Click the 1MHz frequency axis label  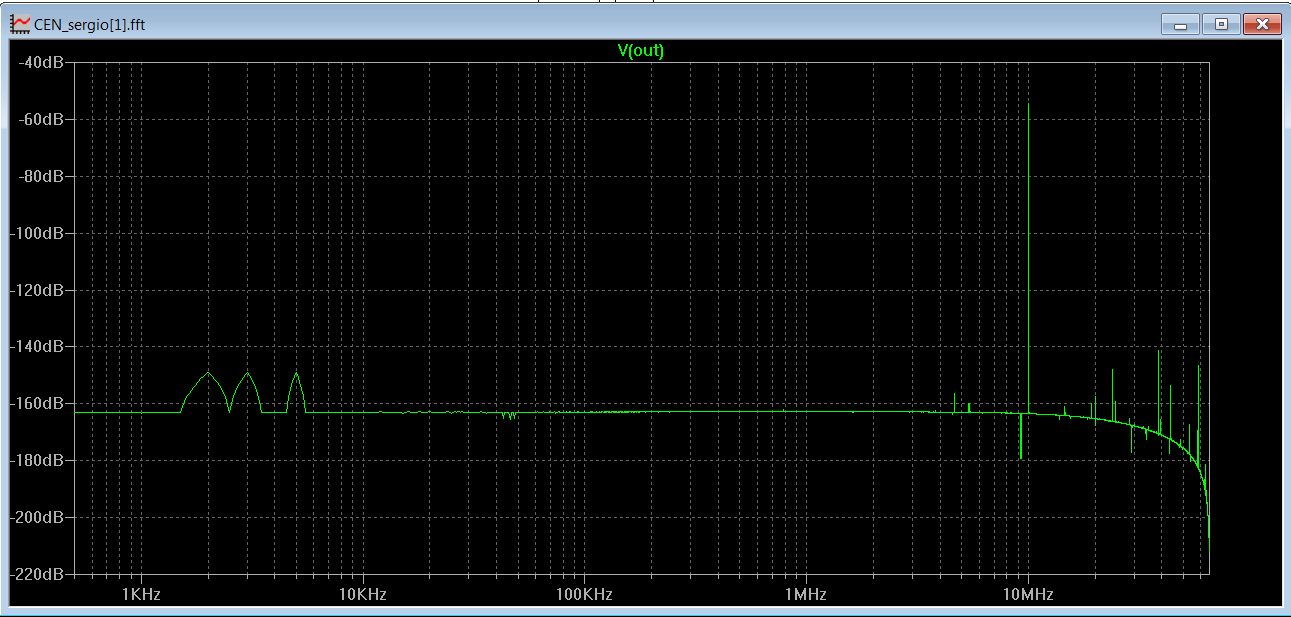pyautogui.click(x=806, y=593)
